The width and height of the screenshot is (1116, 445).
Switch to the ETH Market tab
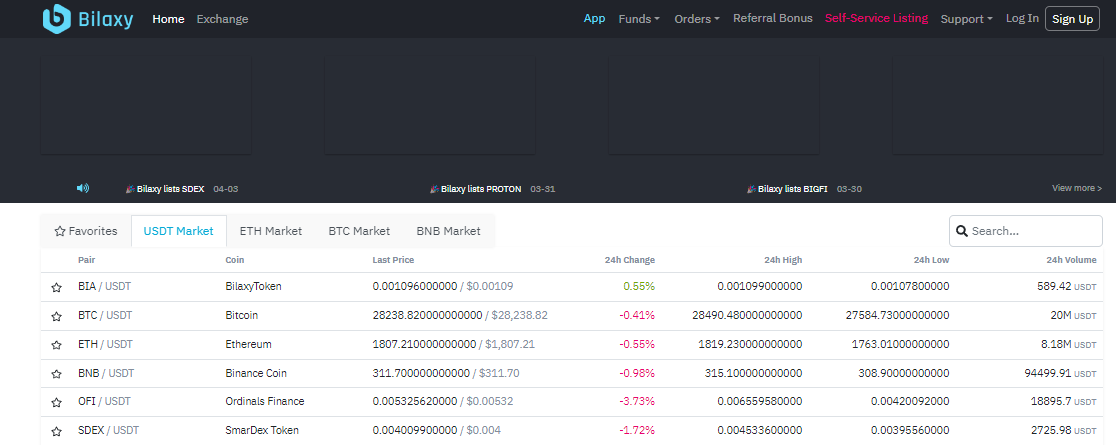pyautogui.click(x=270, y=231)
